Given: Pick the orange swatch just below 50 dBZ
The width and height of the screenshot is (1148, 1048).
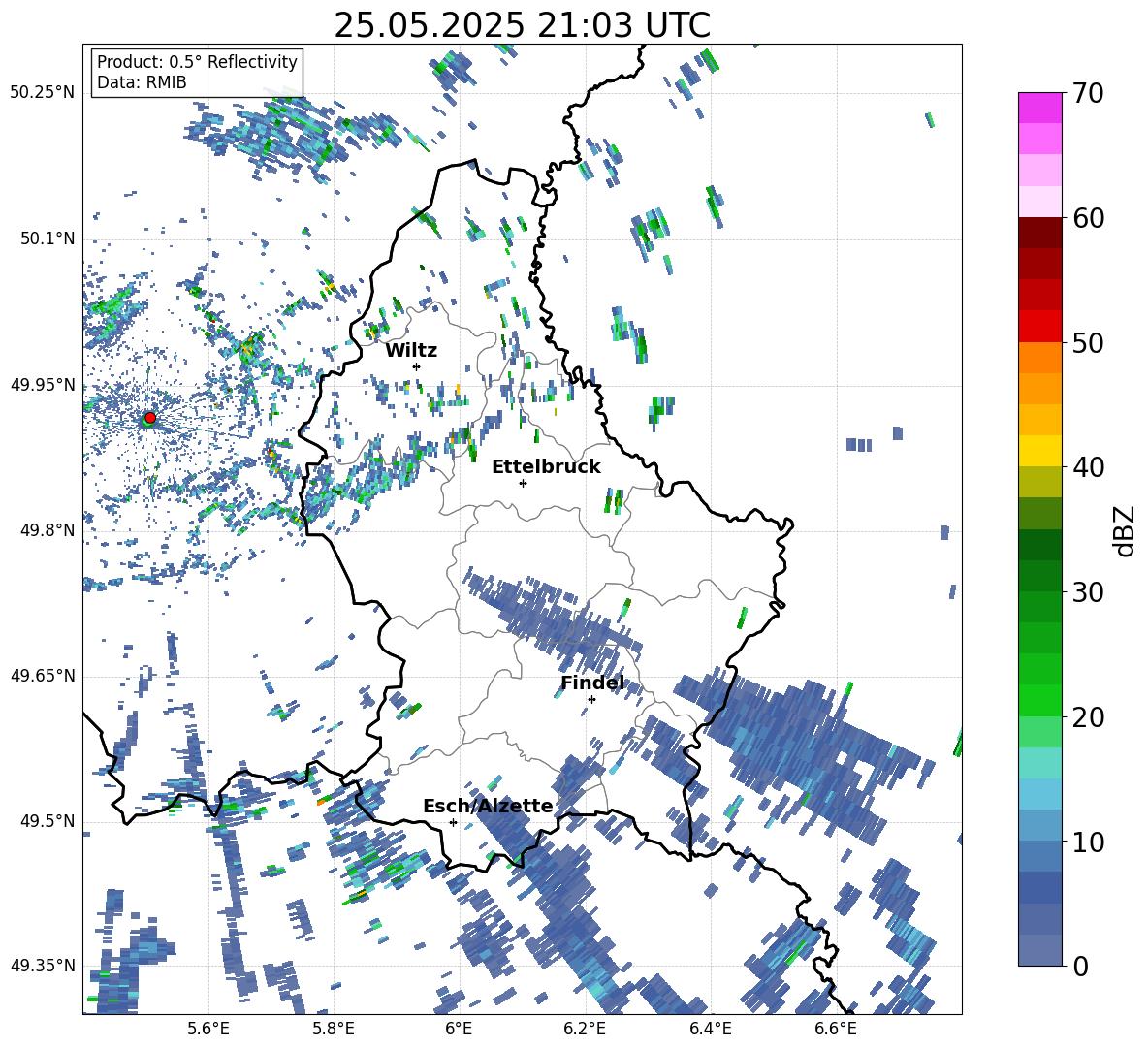Looking at the screenshot, I should (x=1039, y=357).
